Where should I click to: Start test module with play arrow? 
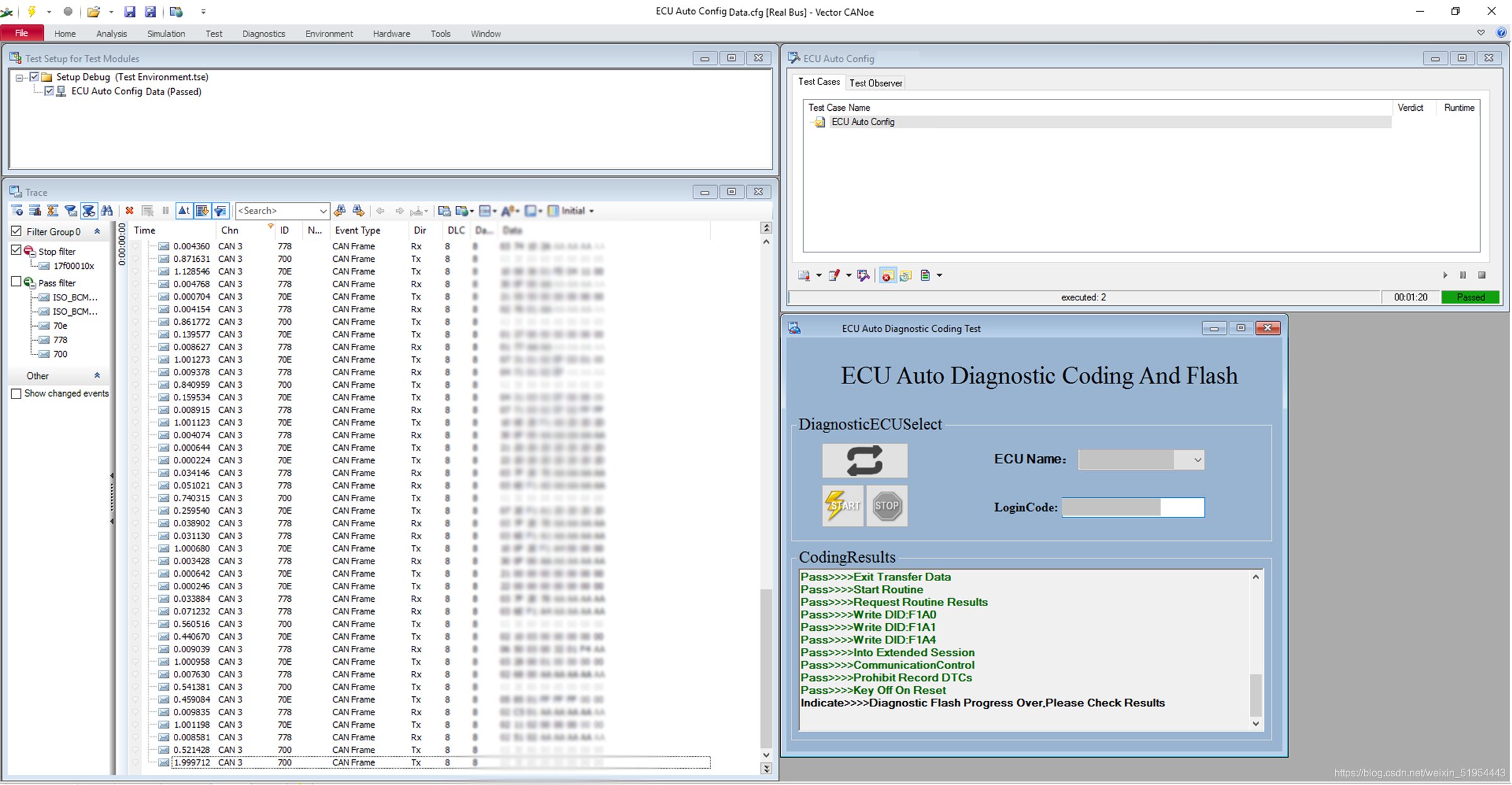[1445, 275]
